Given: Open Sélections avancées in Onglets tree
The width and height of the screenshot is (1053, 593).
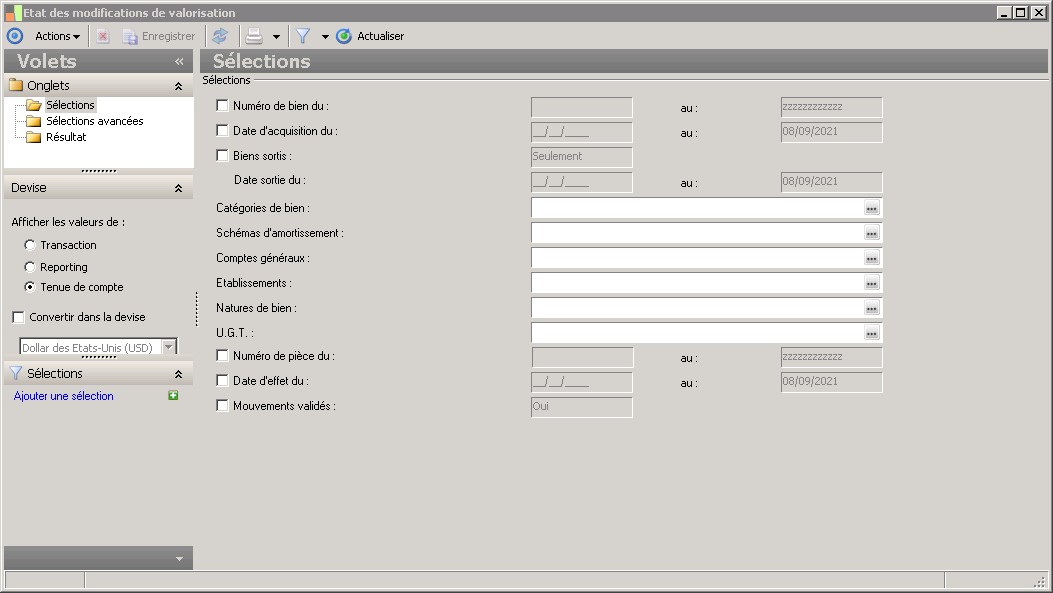Looking at the screenshot, I should 94,121.
